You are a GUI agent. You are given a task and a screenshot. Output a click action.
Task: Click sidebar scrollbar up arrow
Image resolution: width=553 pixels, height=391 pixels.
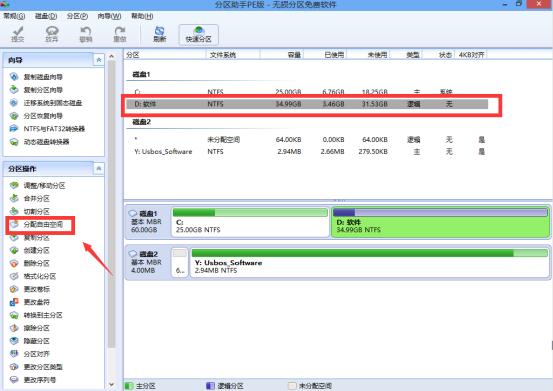coord(111,56)
